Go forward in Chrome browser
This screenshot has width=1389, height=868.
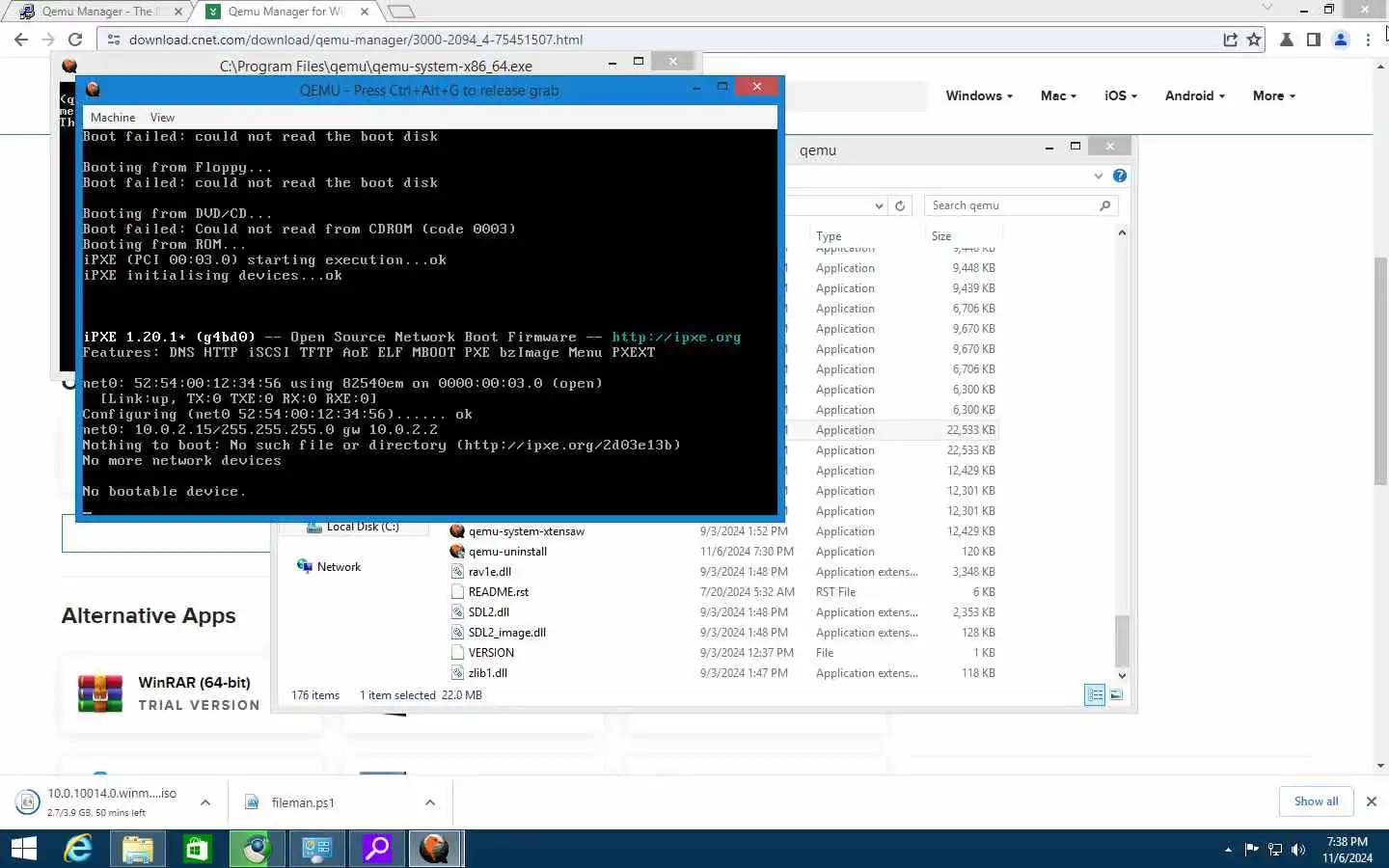click(x=48, y=40)
